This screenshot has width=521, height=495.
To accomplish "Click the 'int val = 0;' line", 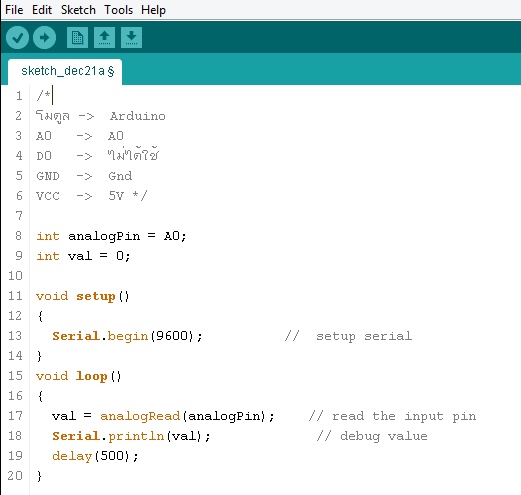I will (83, 256).
